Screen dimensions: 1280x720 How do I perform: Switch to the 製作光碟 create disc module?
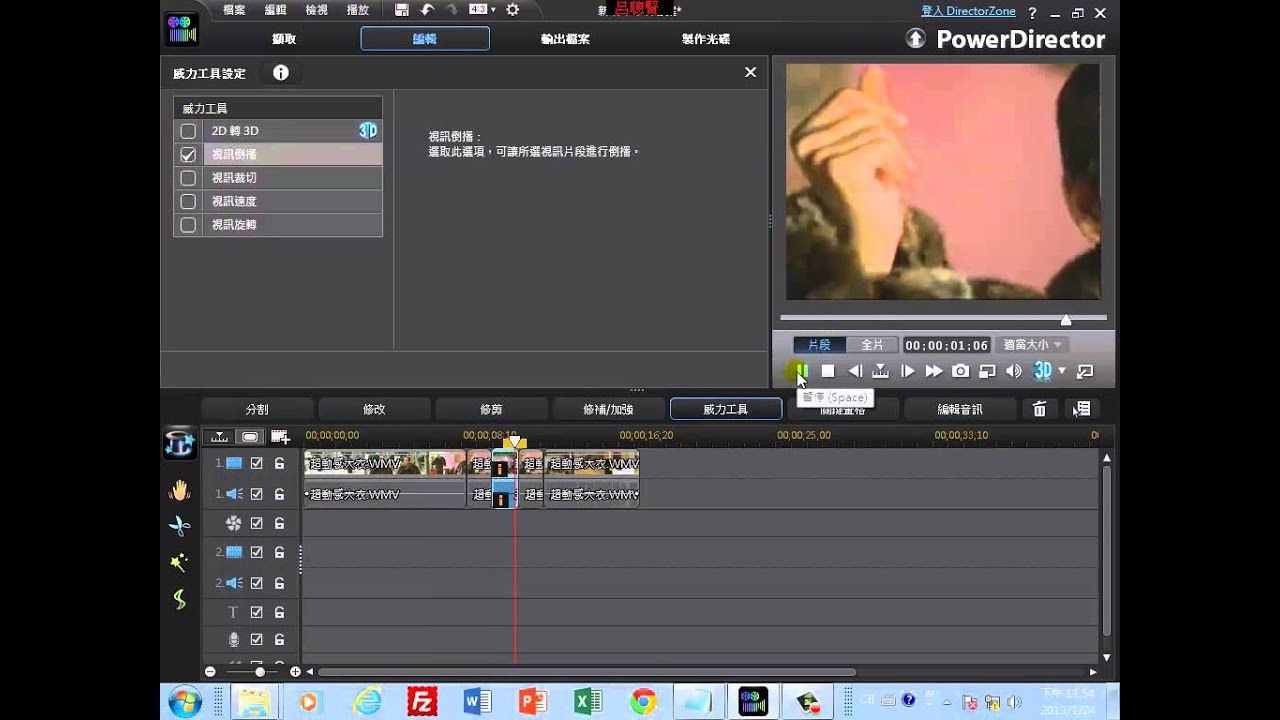tap(706, 39)
